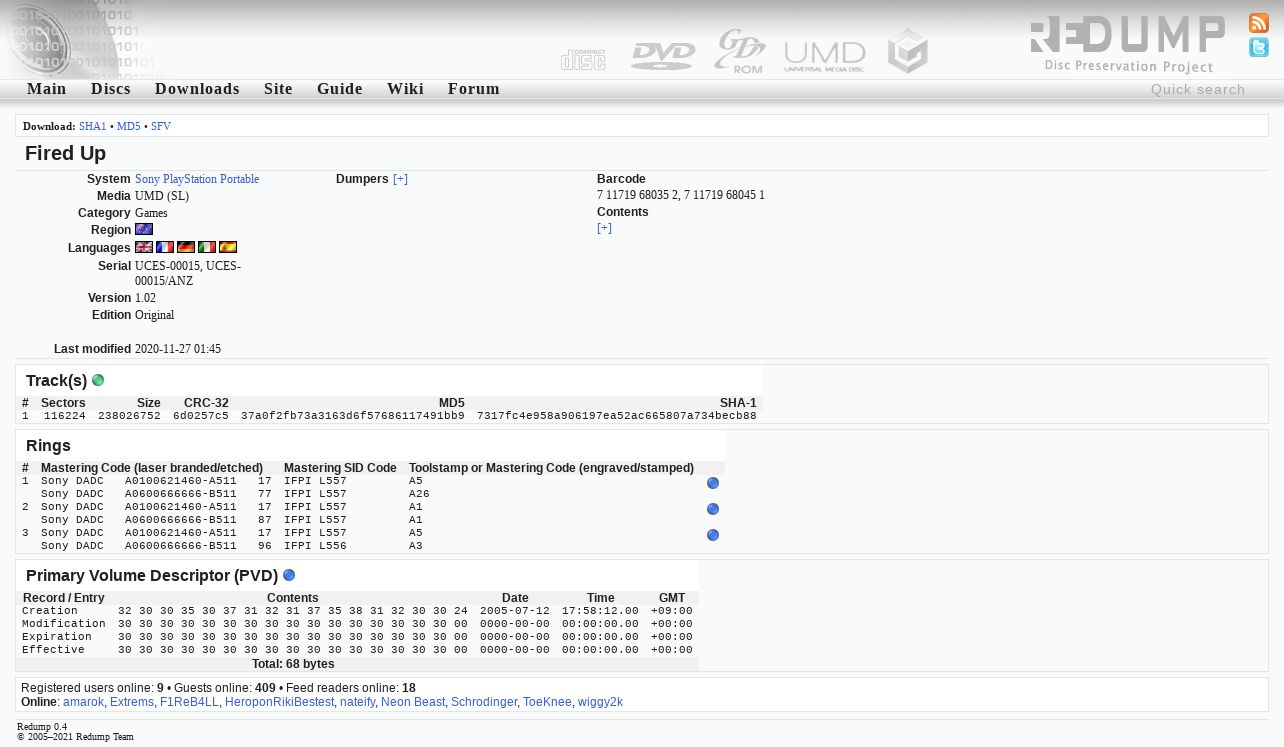Select the Compact Disc media icon

[583, 59]
